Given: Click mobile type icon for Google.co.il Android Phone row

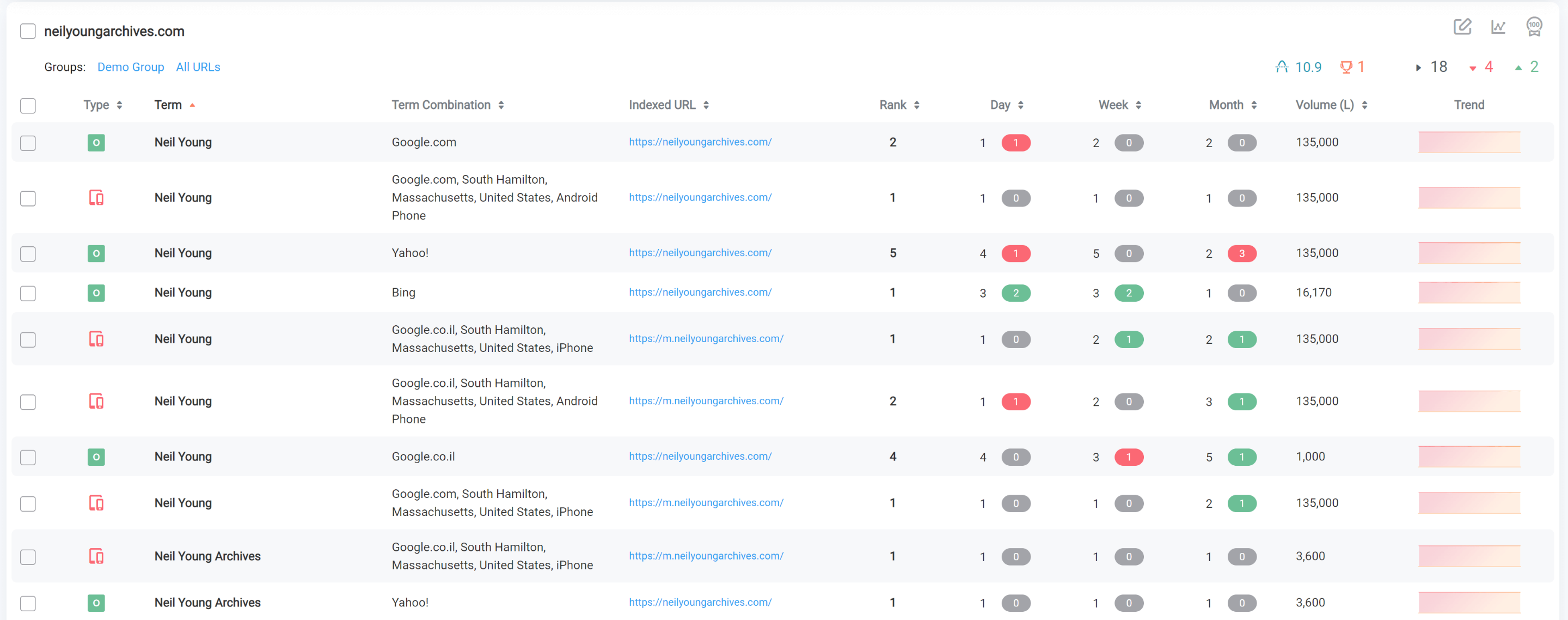Looking at the screenshot, I should point(96,402).
